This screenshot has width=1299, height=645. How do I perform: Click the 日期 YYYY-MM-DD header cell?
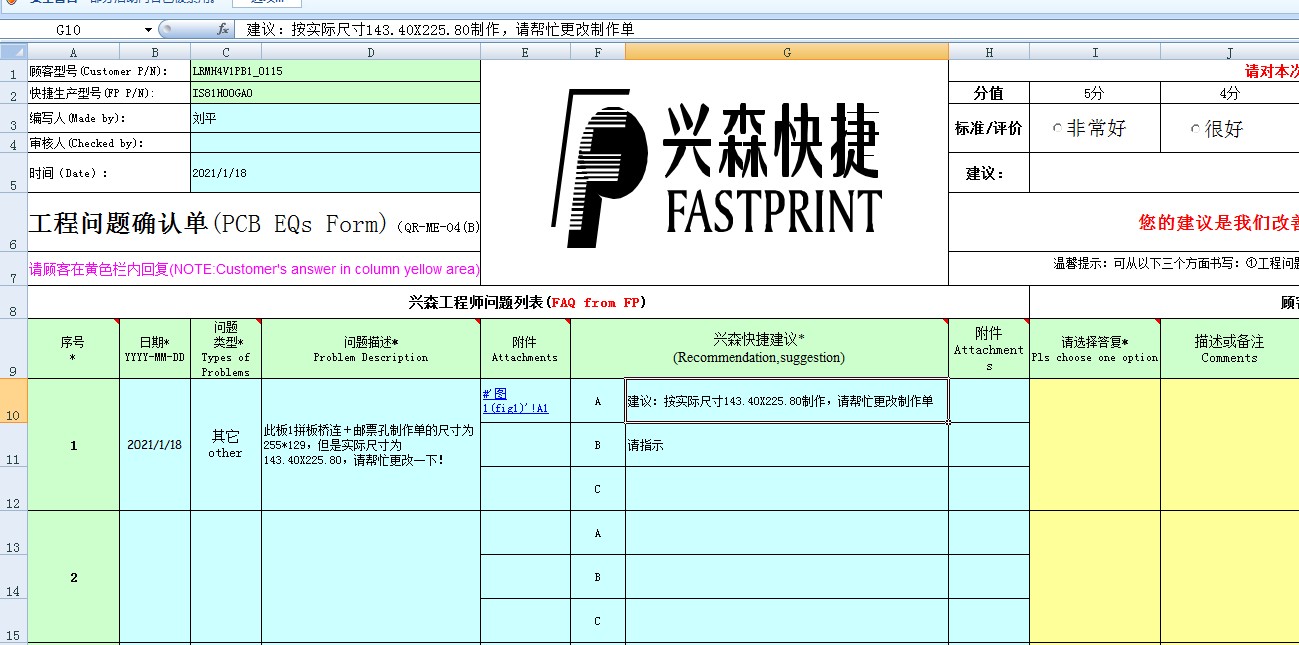[154, 349]
